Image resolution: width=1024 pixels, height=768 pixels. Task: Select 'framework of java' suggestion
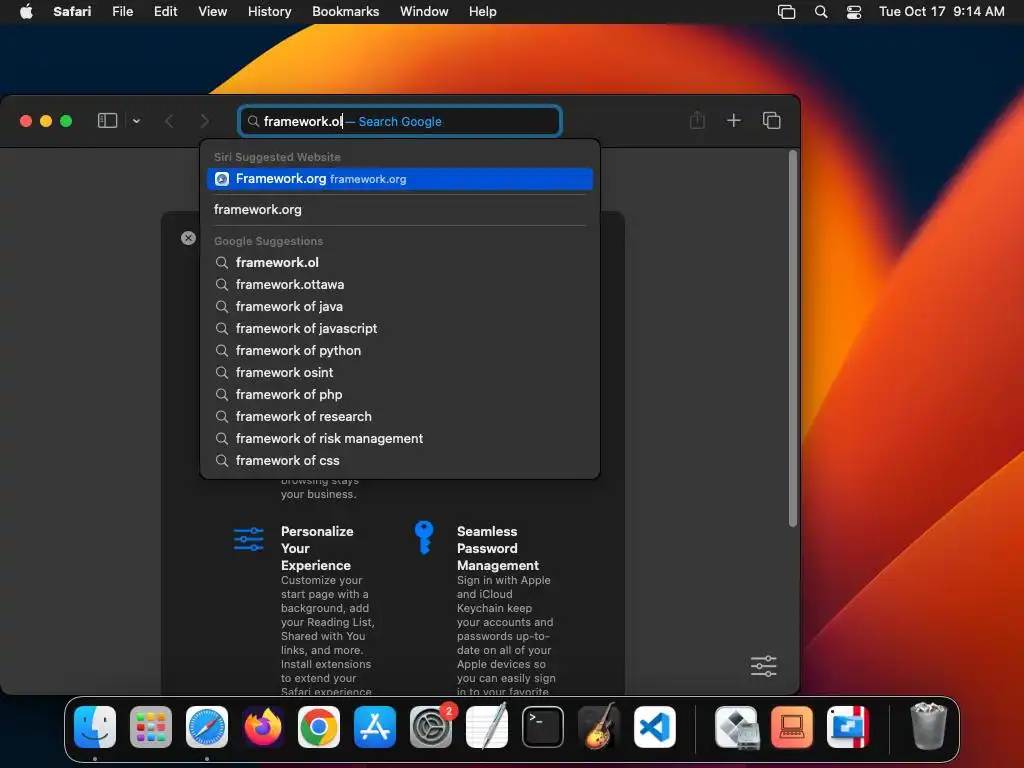pyautogui.click(x=400, y=306)
